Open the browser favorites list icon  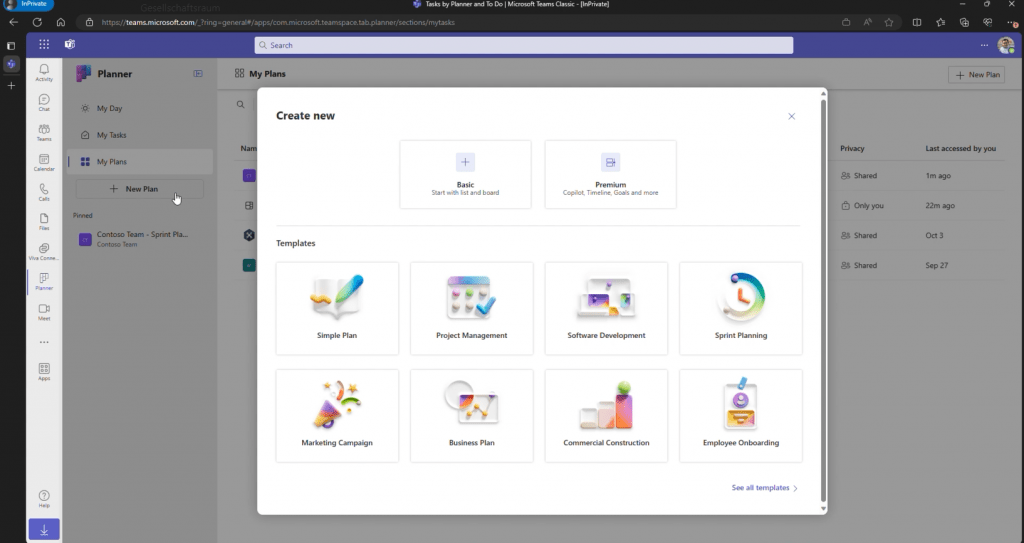coord(940,22)
